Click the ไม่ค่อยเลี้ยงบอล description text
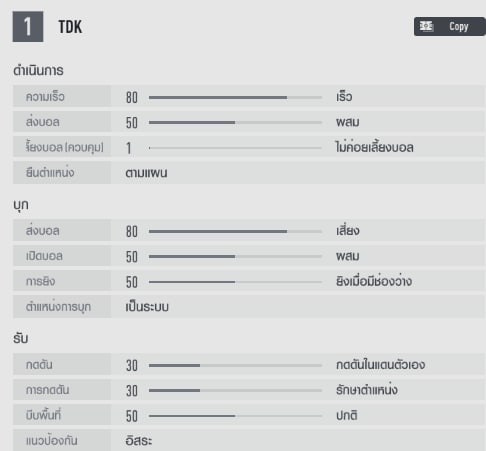The height and width of the screenshot is (451, 486). point(374,147)
